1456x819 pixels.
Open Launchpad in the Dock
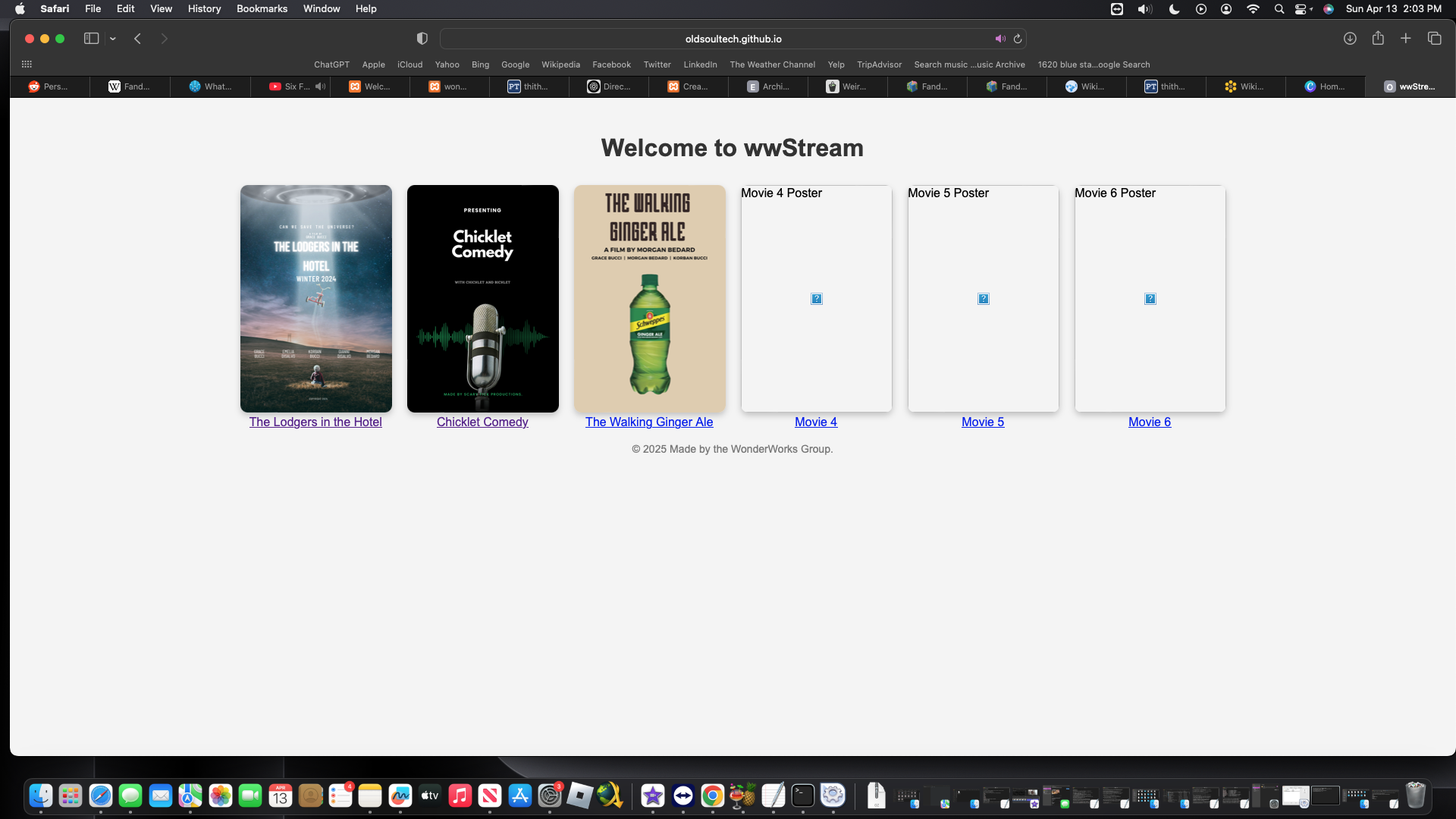point(71,795)
